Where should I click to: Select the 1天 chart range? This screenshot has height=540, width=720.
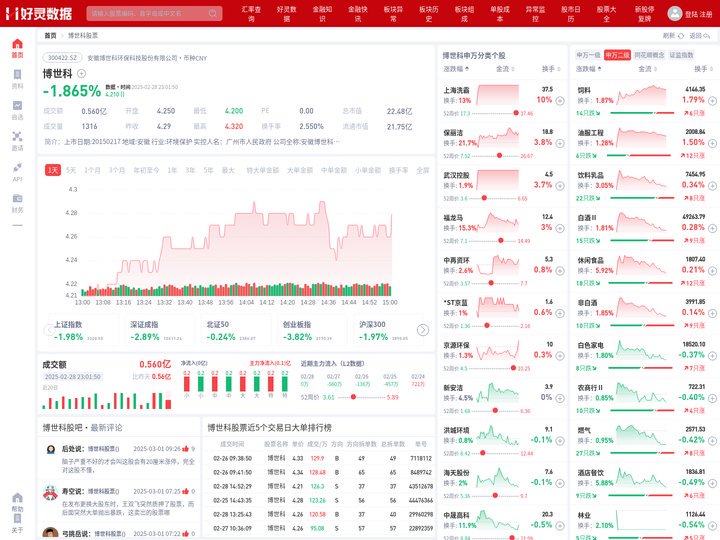[53, 170]
